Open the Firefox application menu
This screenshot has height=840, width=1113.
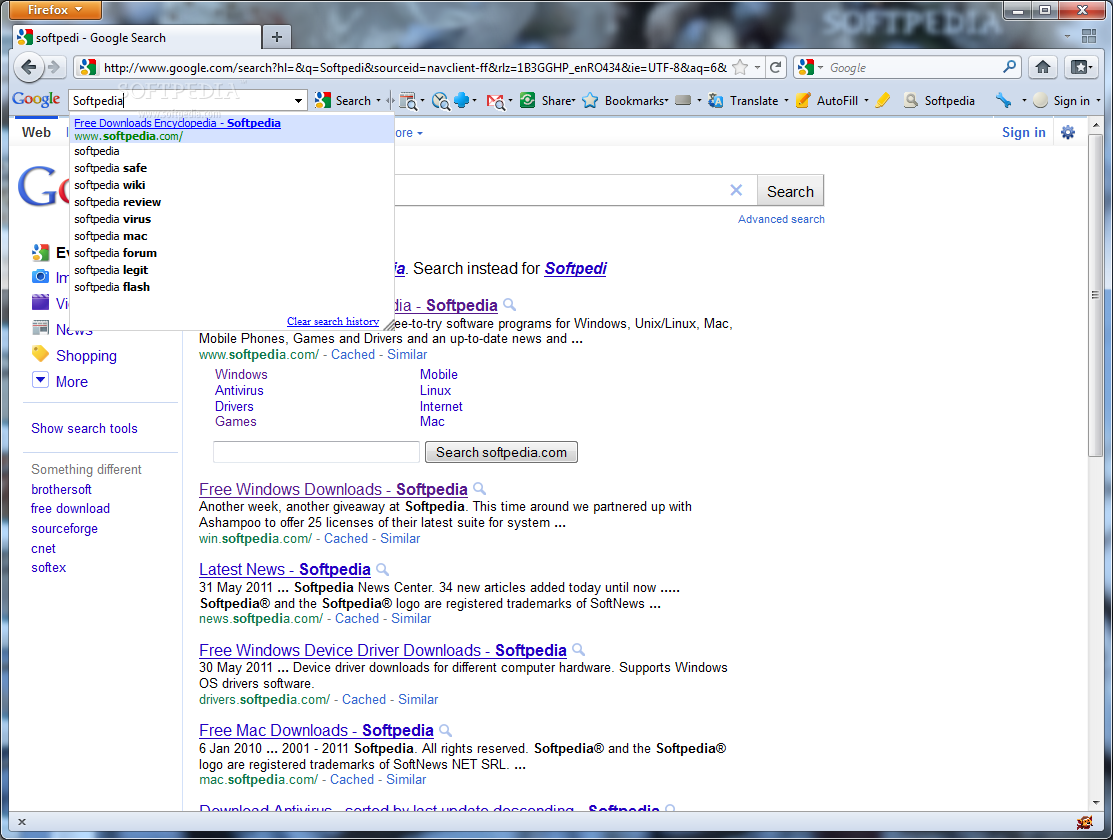click(x=55, y=10)
